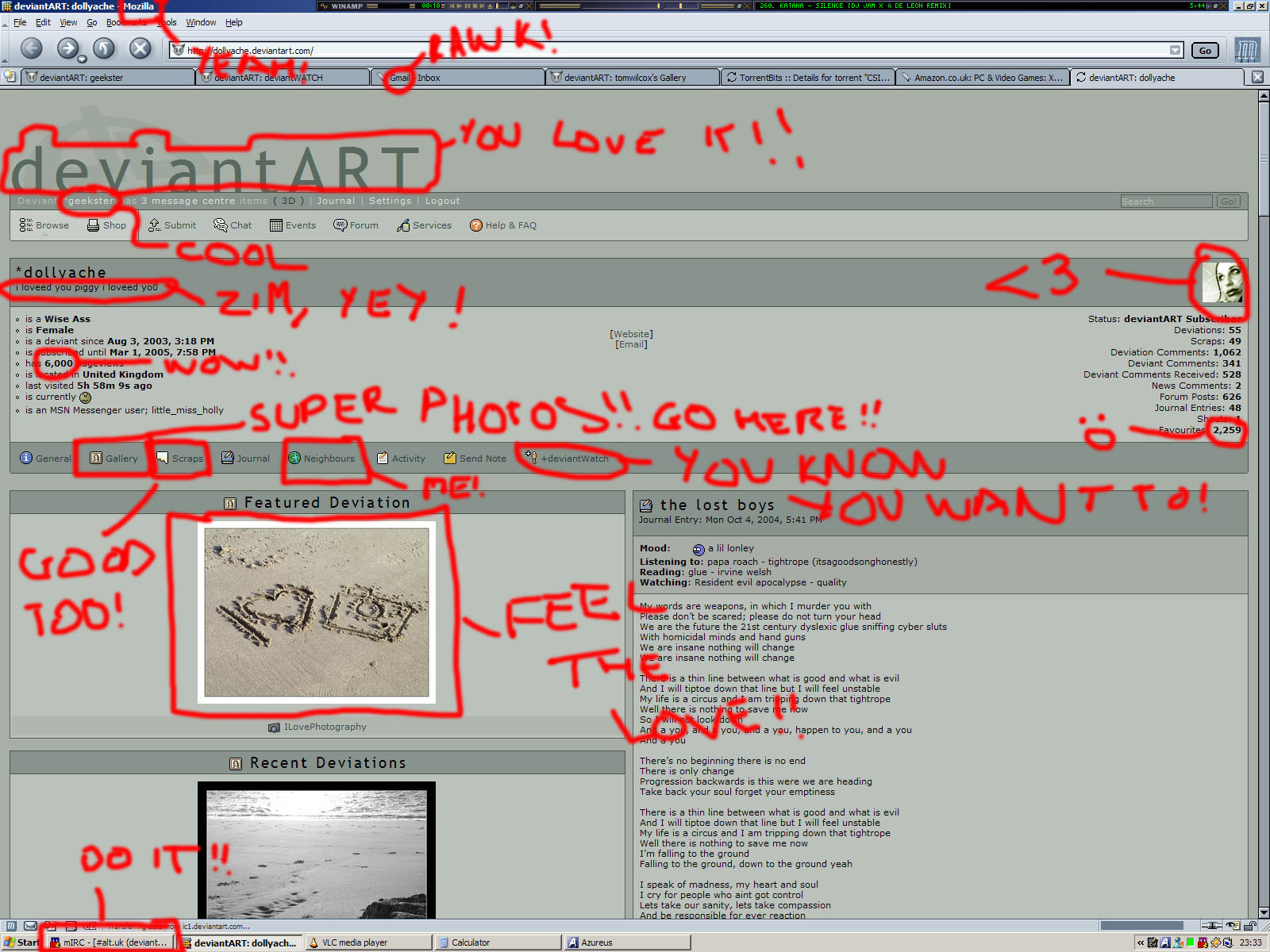Click the Settings link in top bar

(x=390, y=201)
